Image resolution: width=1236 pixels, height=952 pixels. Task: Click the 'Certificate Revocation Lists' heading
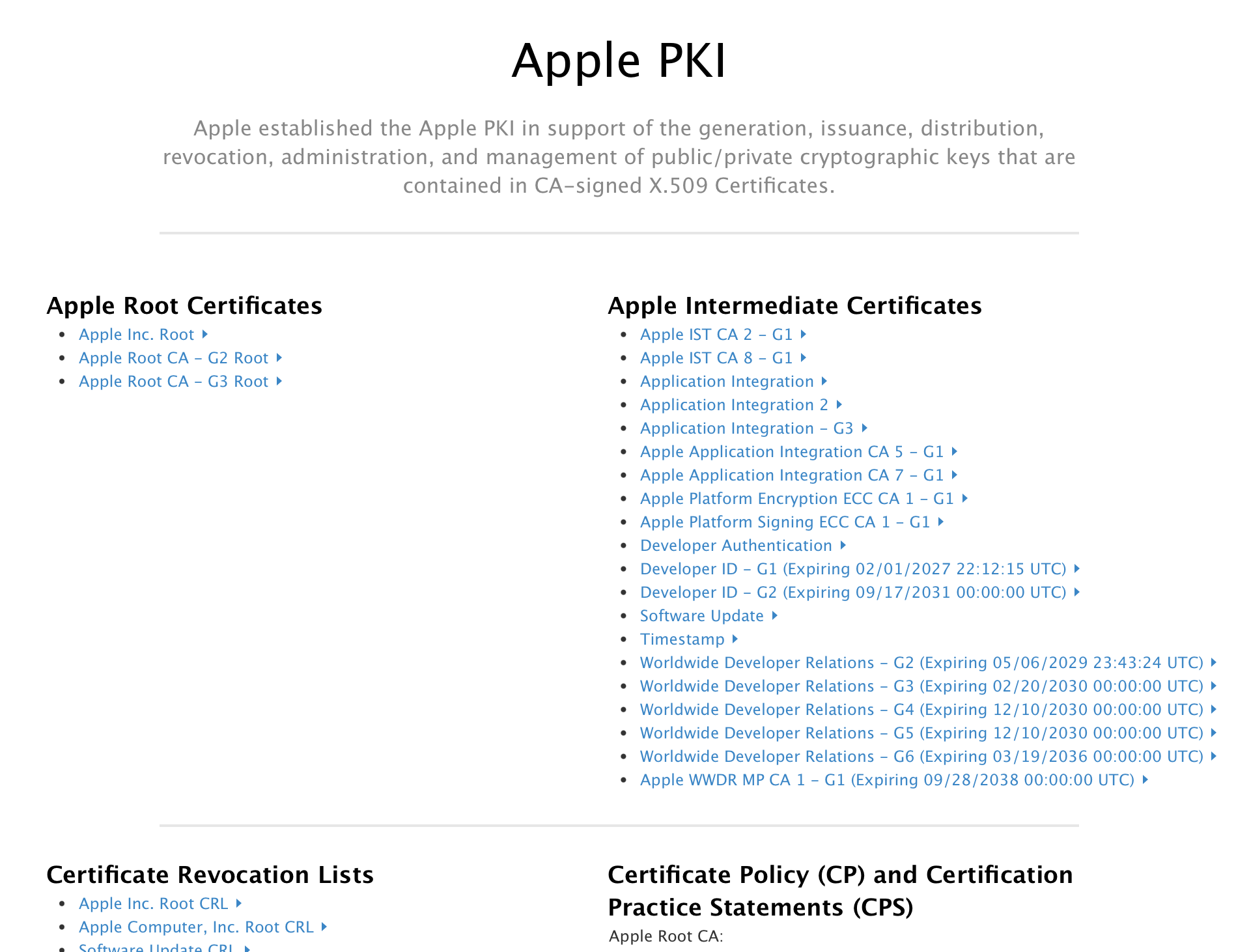pos(210,875)
